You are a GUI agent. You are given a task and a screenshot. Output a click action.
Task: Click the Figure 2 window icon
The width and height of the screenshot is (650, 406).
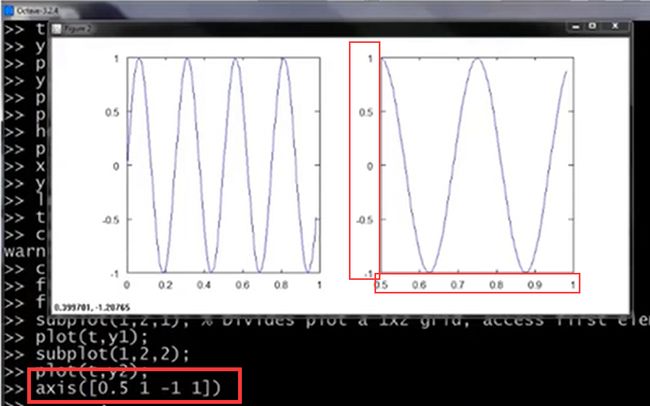[x=57, y=29]
